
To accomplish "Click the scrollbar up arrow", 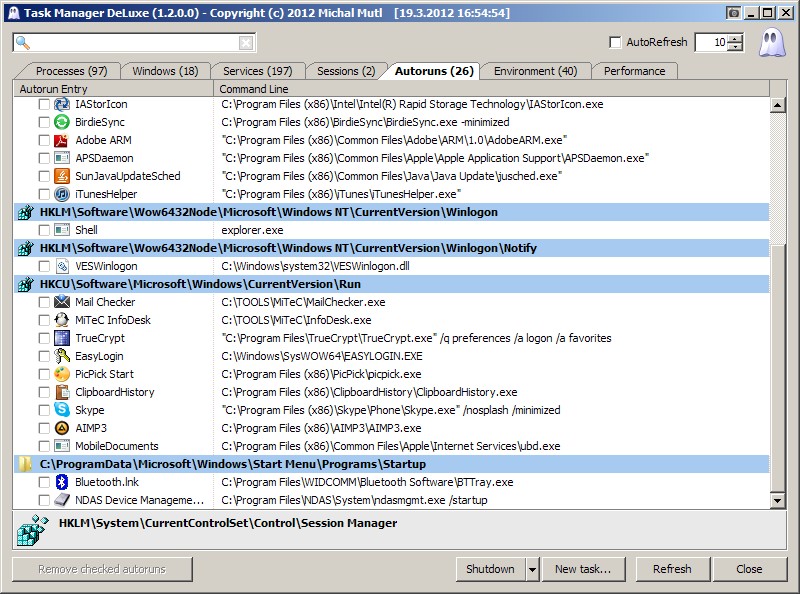I will (777, 106).
